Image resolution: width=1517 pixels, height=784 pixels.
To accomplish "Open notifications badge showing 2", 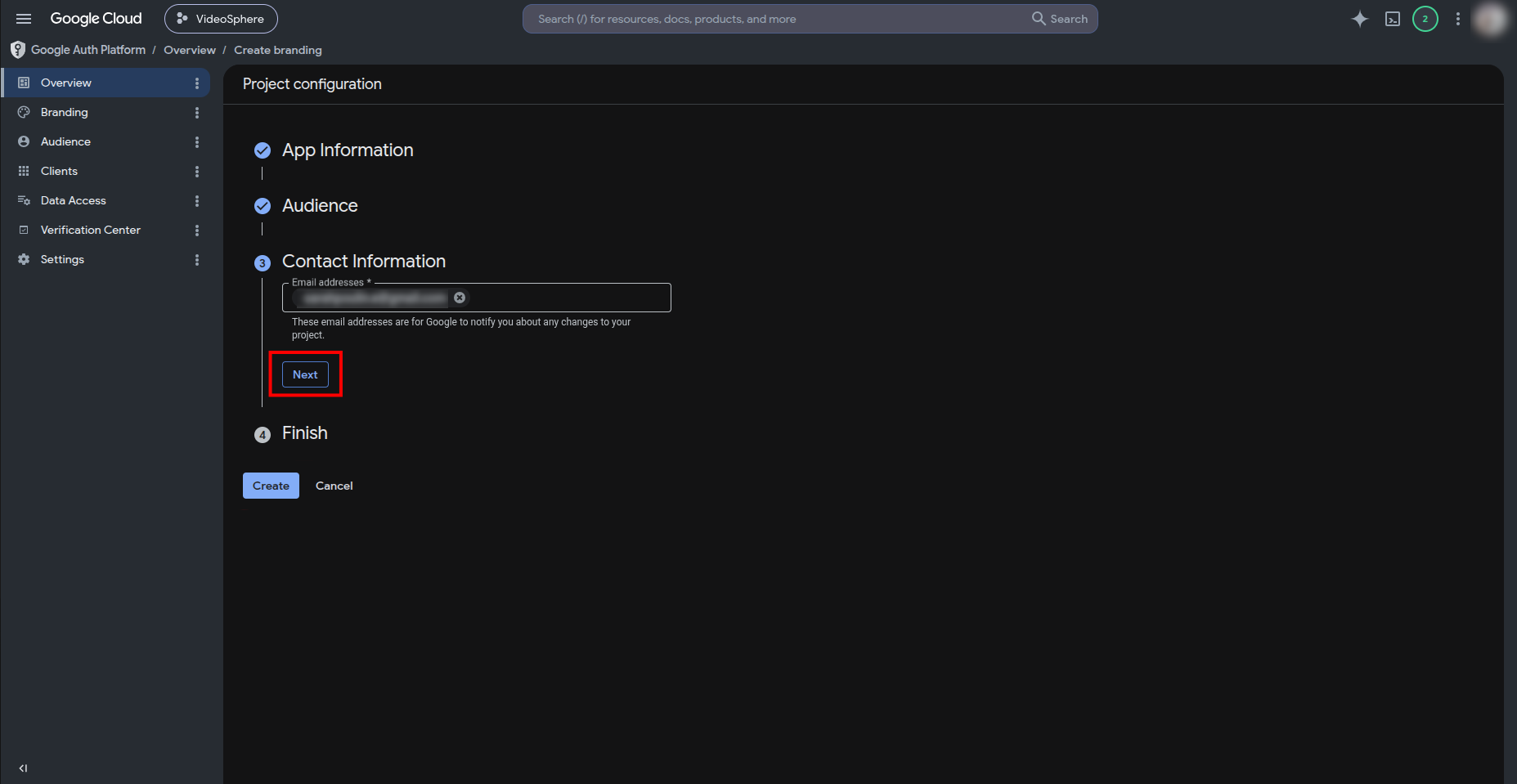I will click(1425, 19).
